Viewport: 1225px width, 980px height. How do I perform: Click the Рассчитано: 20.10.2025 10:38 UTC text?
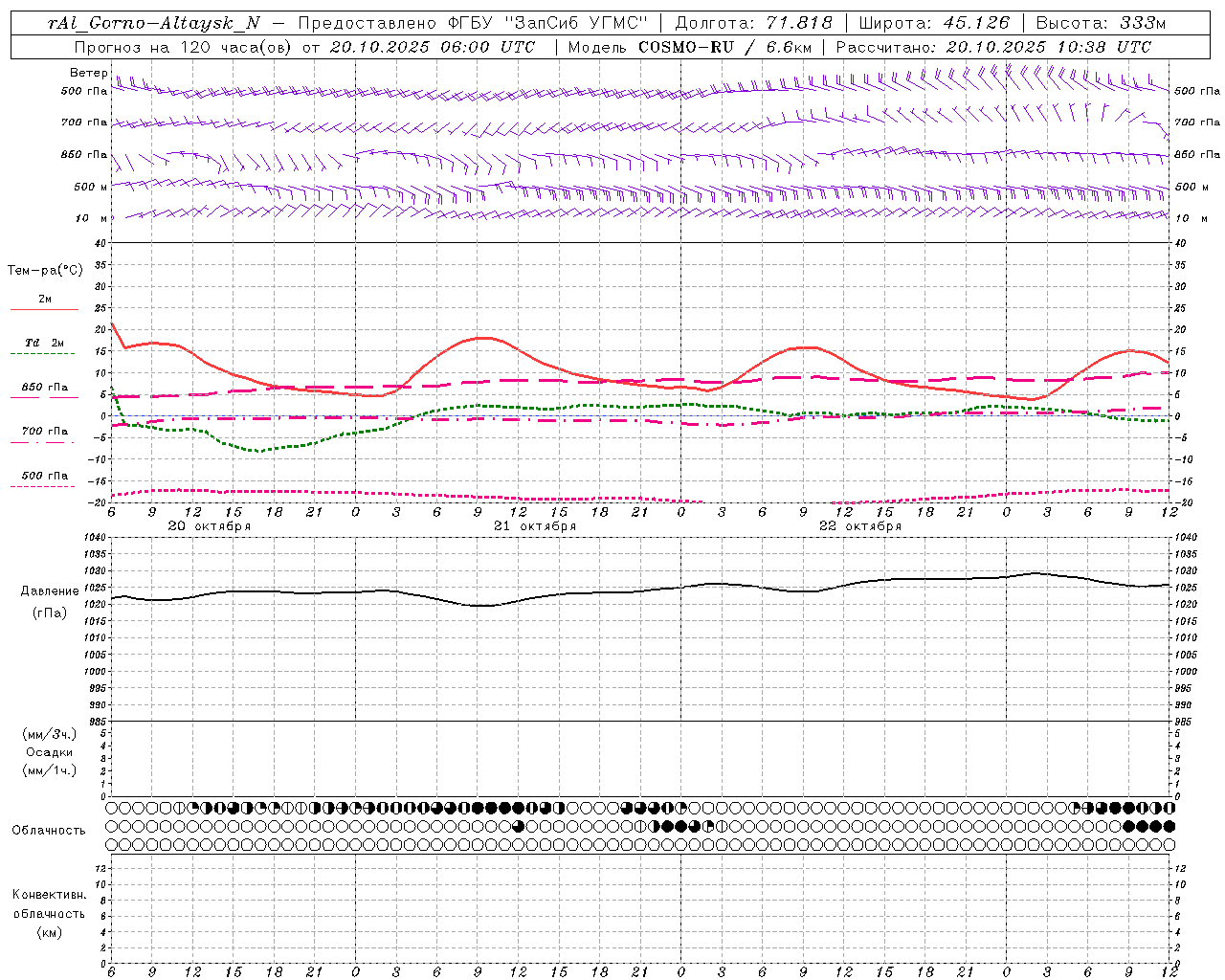coord(993,47)
